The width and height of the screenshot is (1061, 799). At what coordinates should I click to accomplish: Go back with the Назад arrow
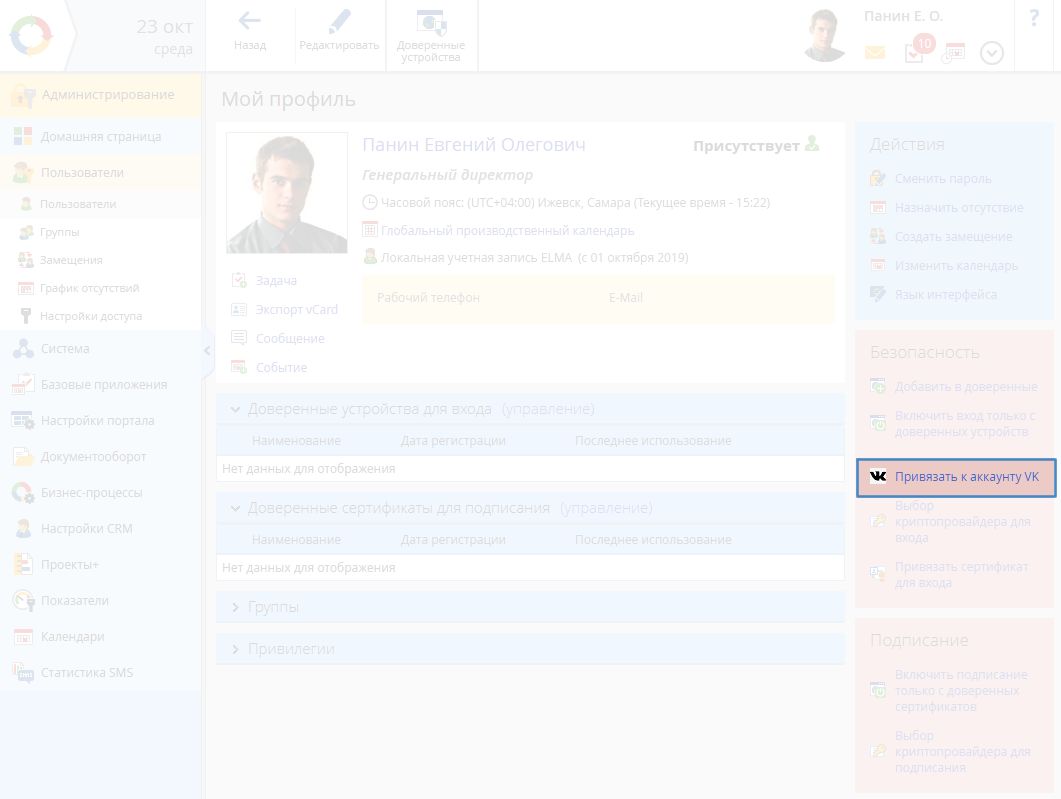tap(250, 31)
